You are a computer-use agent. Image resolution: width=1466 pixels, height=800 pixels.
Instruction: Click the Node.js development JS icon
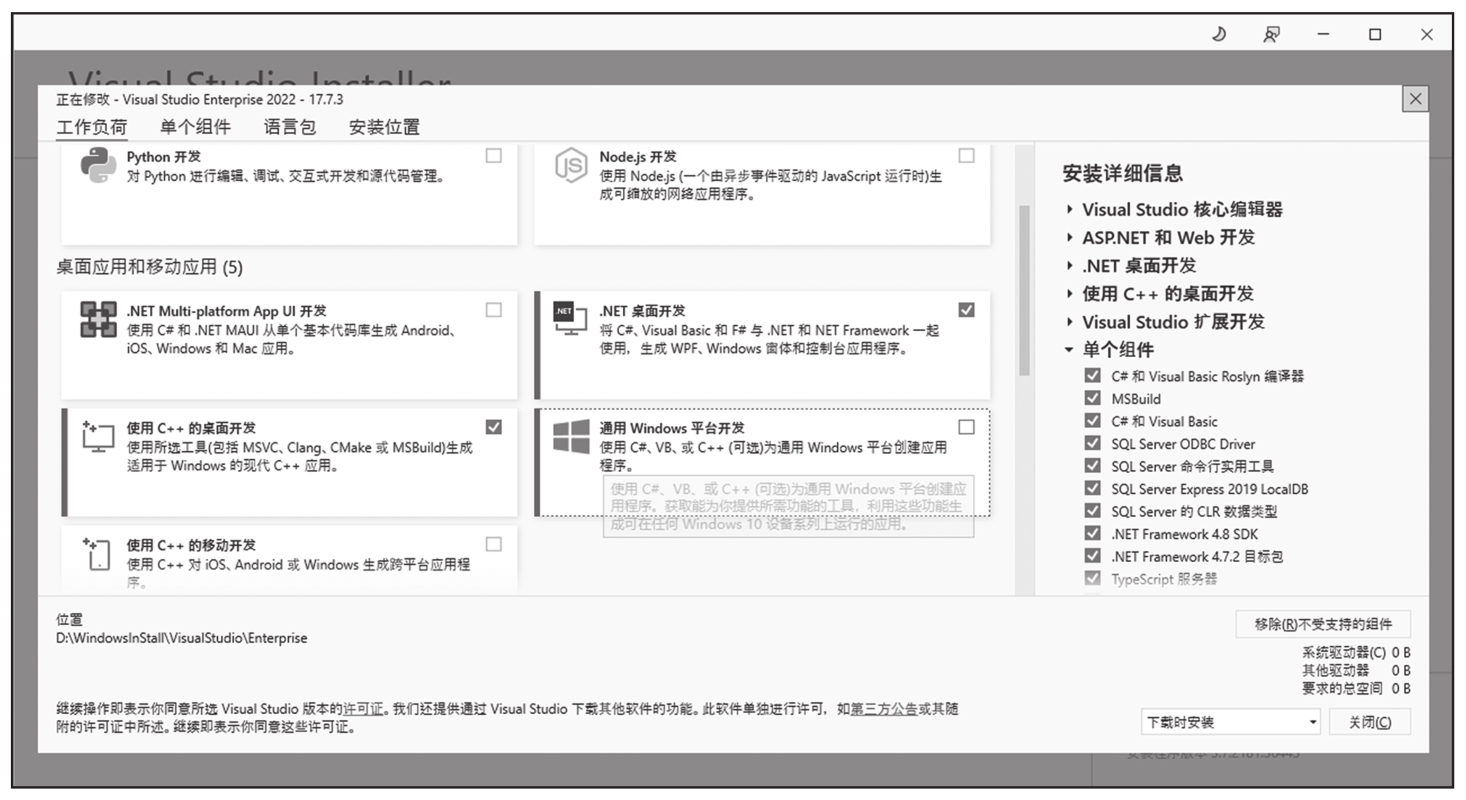click(x=571, y=166)
